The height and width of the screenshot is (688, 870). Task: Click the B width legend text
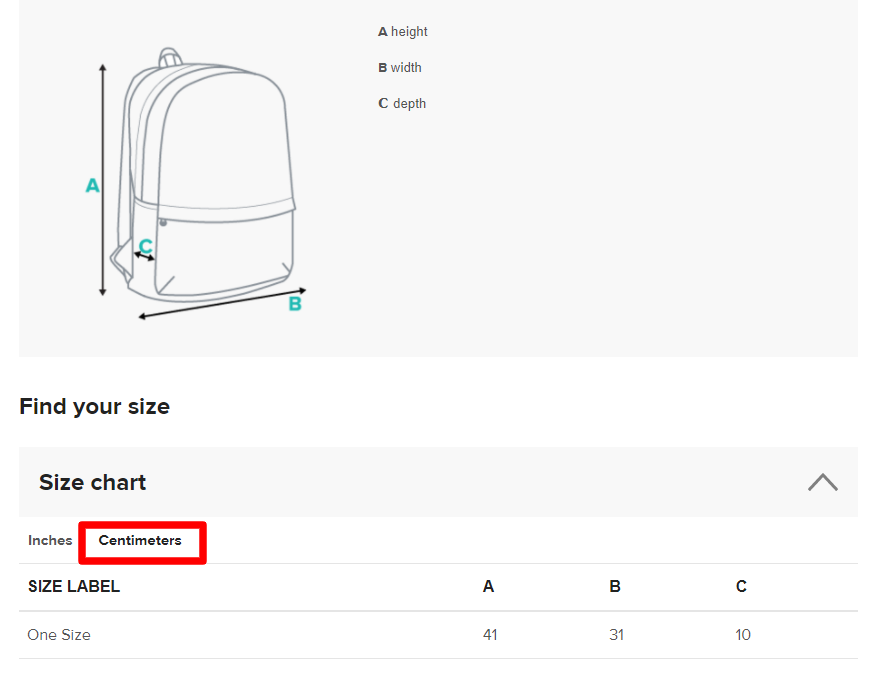click(400, 68)
